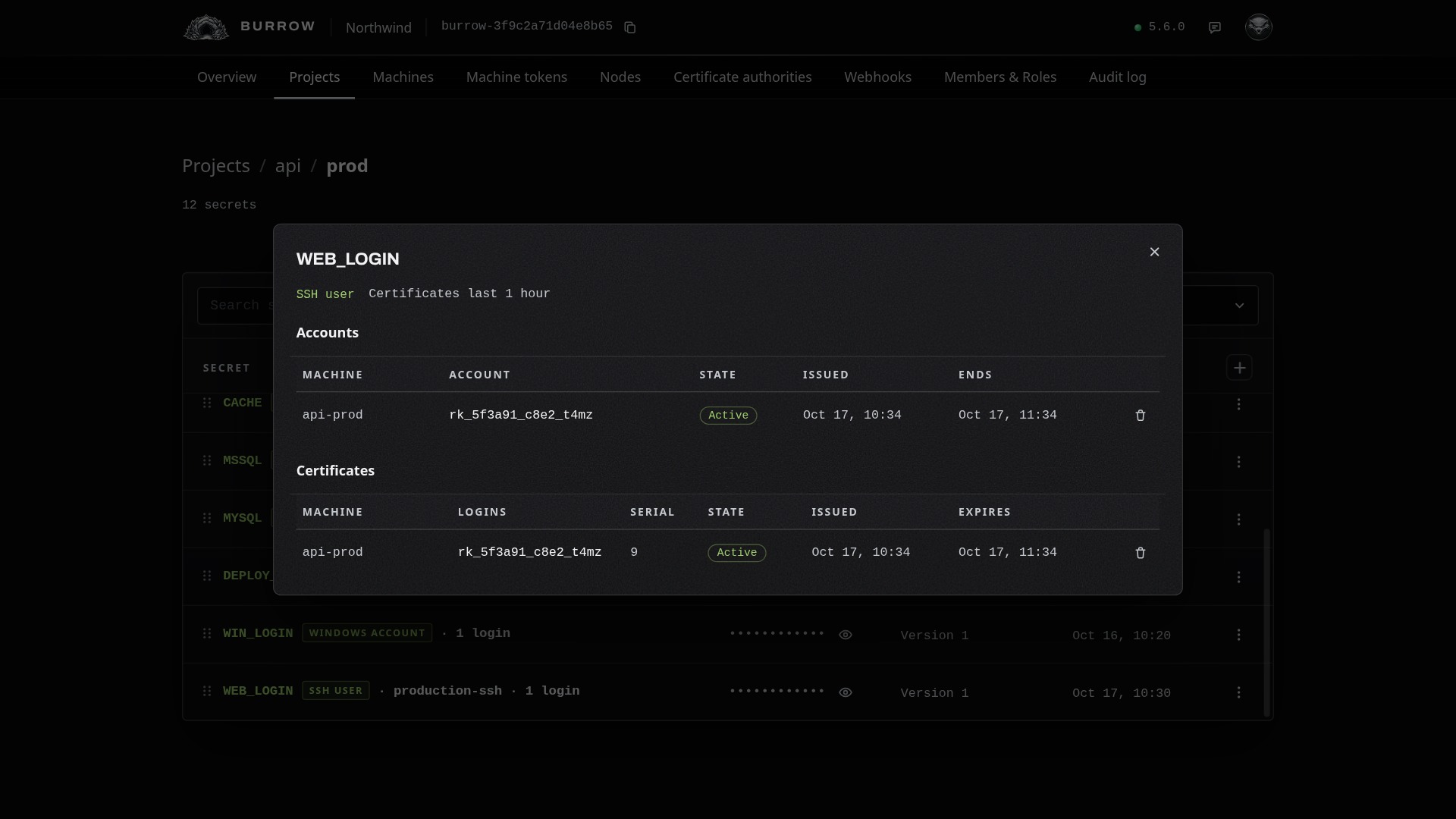Switch to the Overview tab
This screenshot has width=1456, height=819.
click(x=227, y=77)
